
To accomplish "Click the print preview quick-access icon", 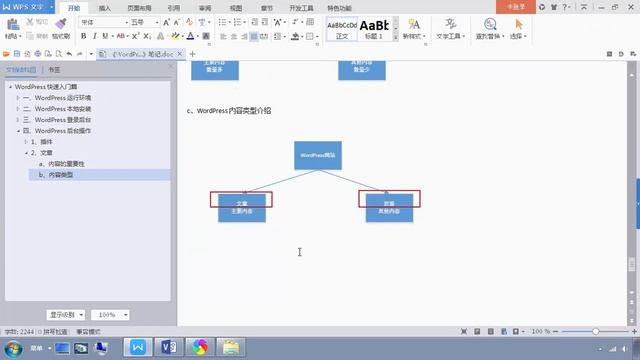I will [59, 54].
